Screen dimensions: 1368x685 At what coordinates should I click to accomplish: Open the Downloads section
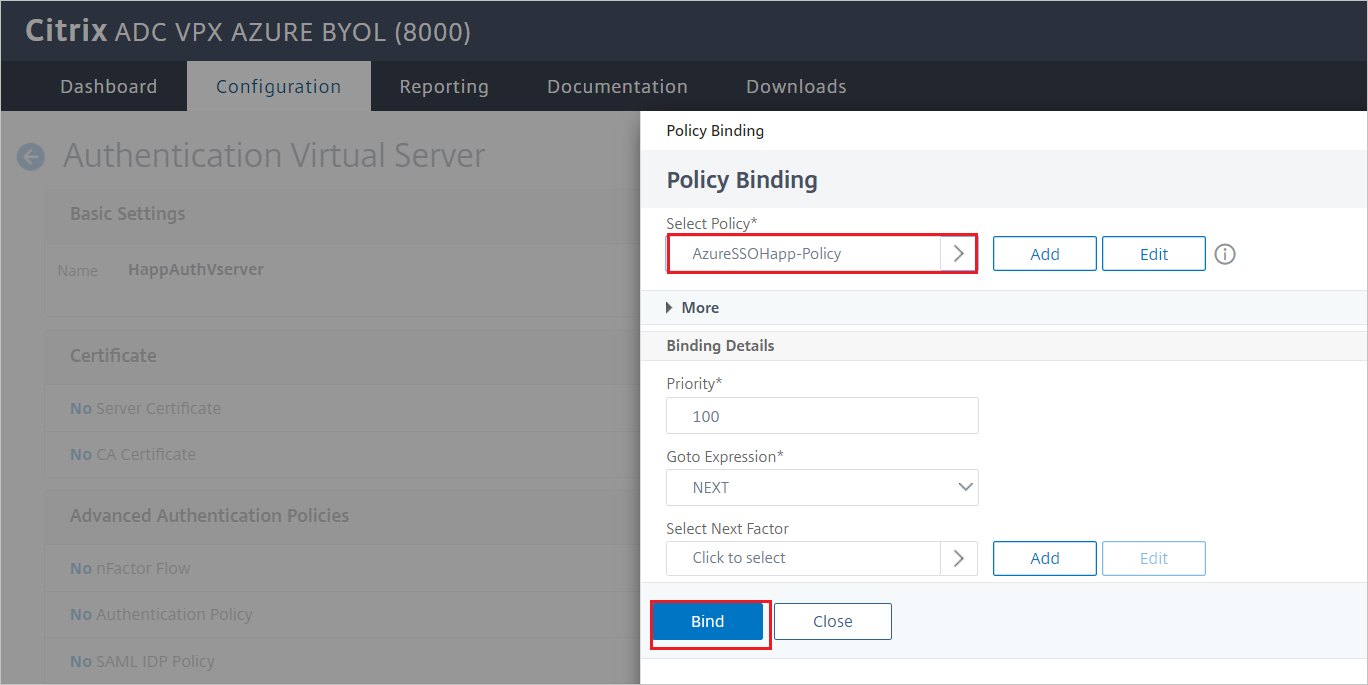[796, 86]
